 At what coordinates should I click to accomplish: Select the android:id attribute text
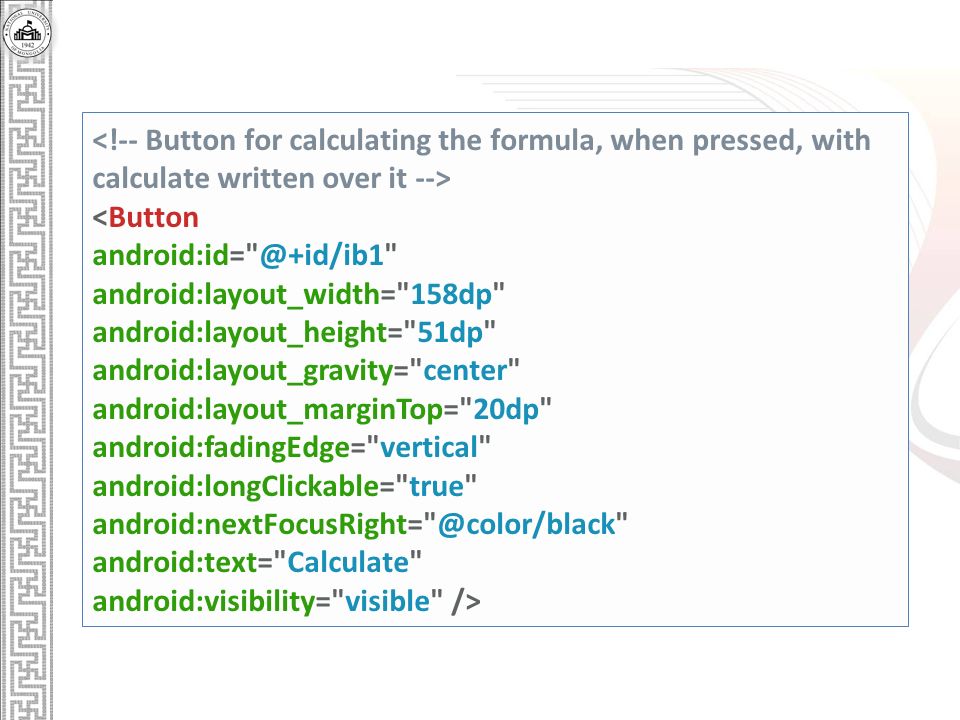[x=160, y=255]
